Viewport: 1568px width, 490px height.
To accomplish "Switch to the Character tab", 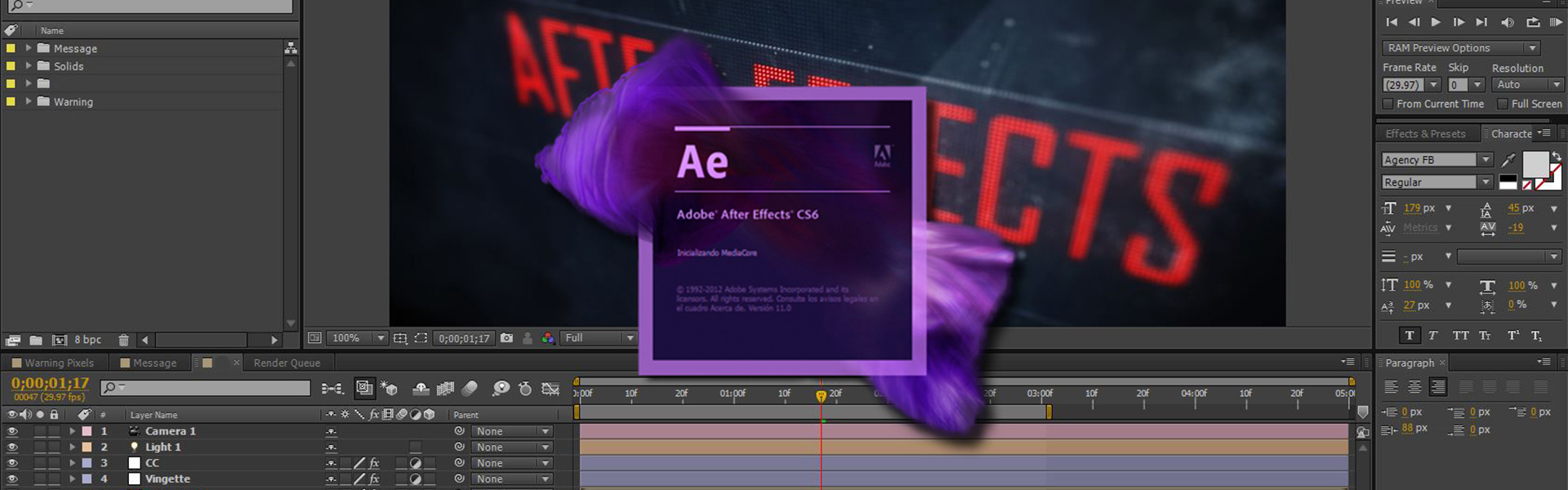I will [1512, 134].
